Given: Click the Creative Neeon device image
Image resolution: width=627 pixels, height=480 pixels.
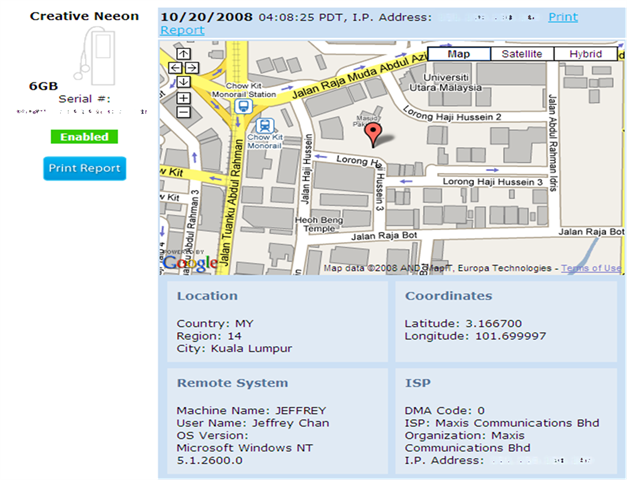Looking at the screenshot, I should 94,56.
